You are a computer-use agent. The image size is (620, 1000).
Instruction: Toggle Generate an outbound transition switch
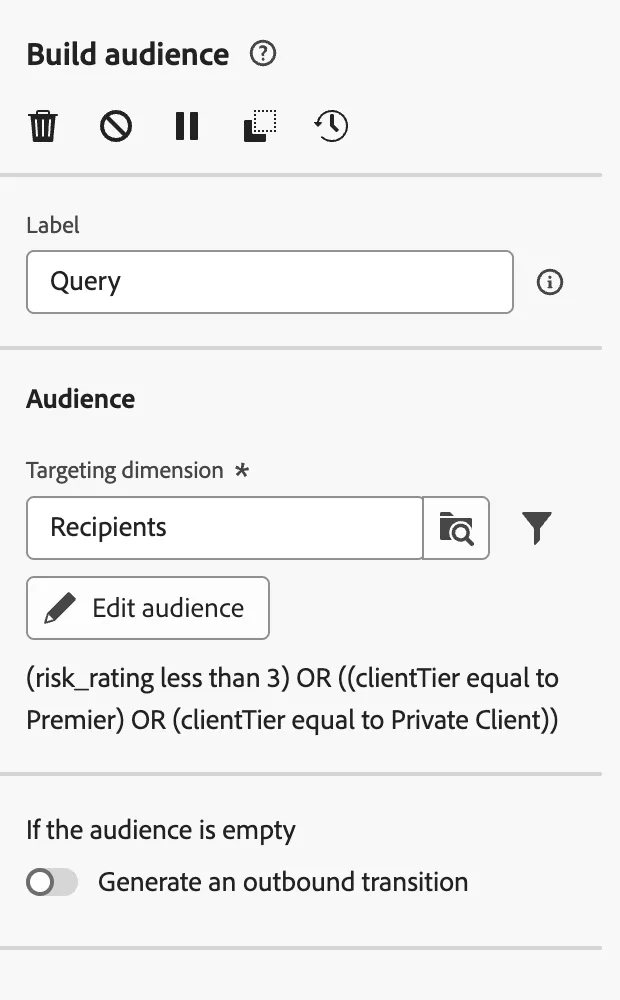click(52, 883)
